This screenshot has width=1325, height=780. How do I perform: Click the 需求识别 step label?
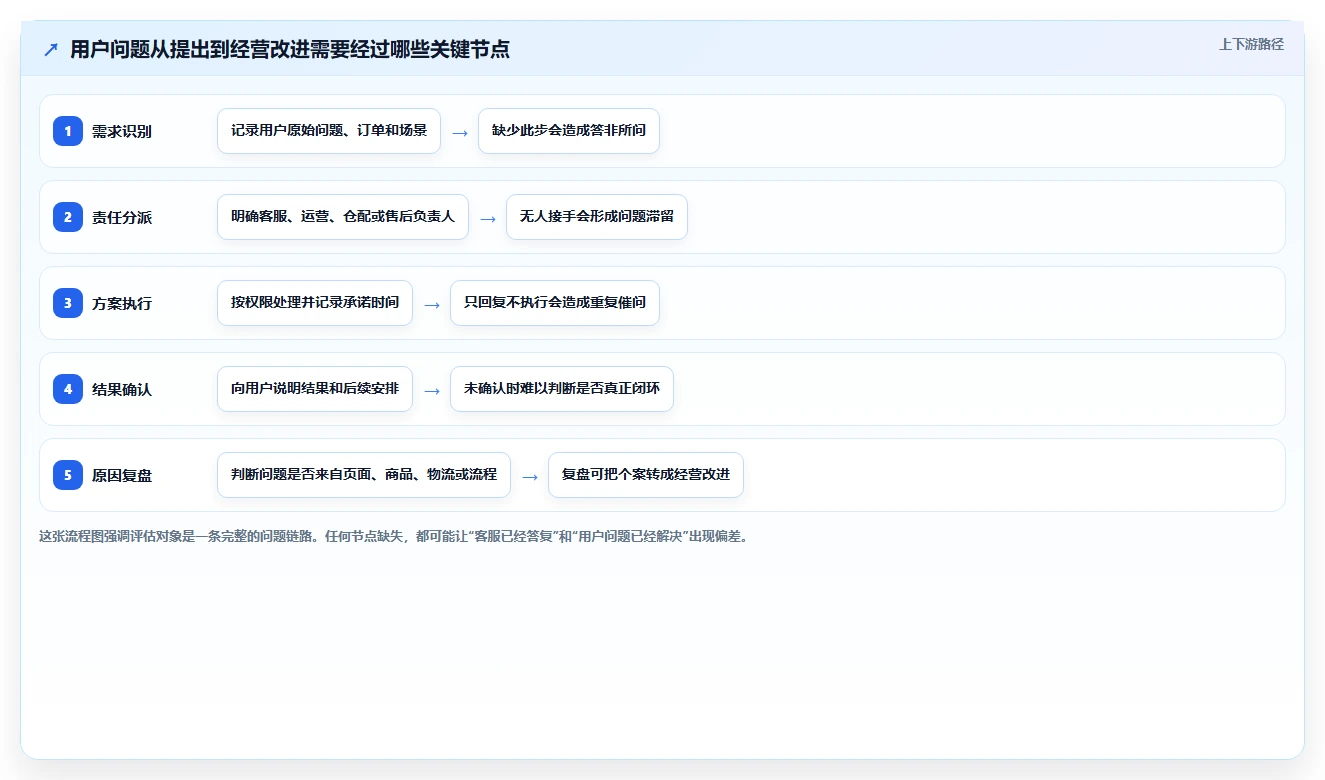pyautogui.click(x=122, y=131)
